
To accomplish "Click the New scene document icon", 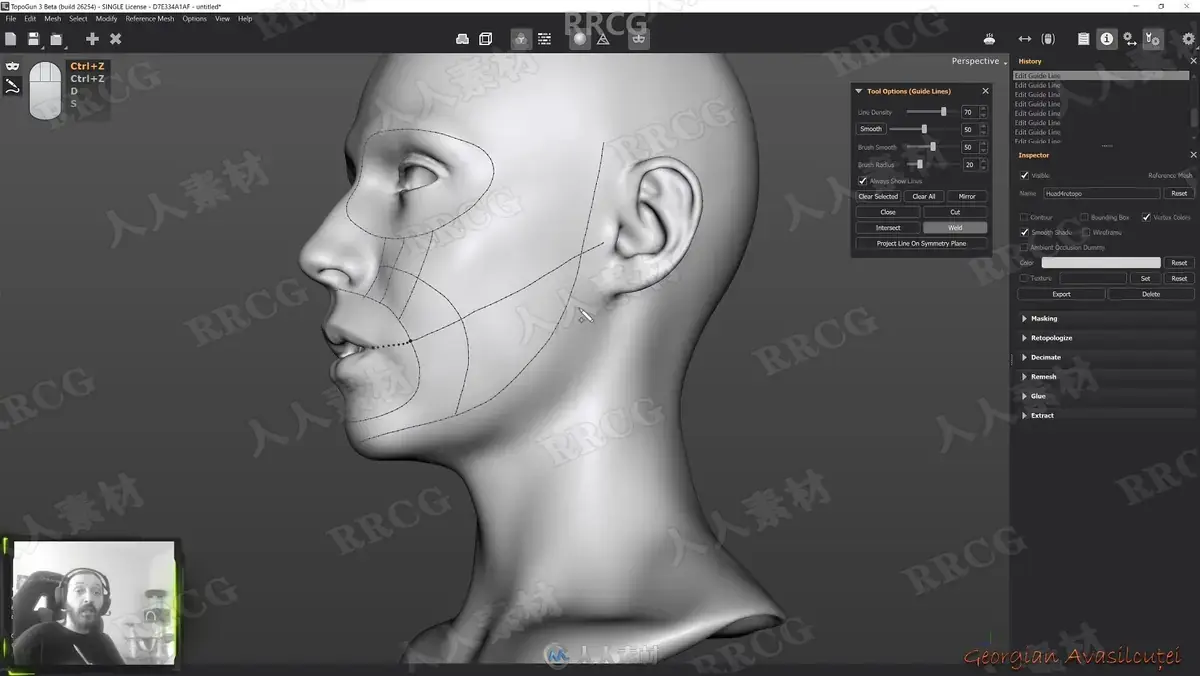I will [x=11, y=39].
